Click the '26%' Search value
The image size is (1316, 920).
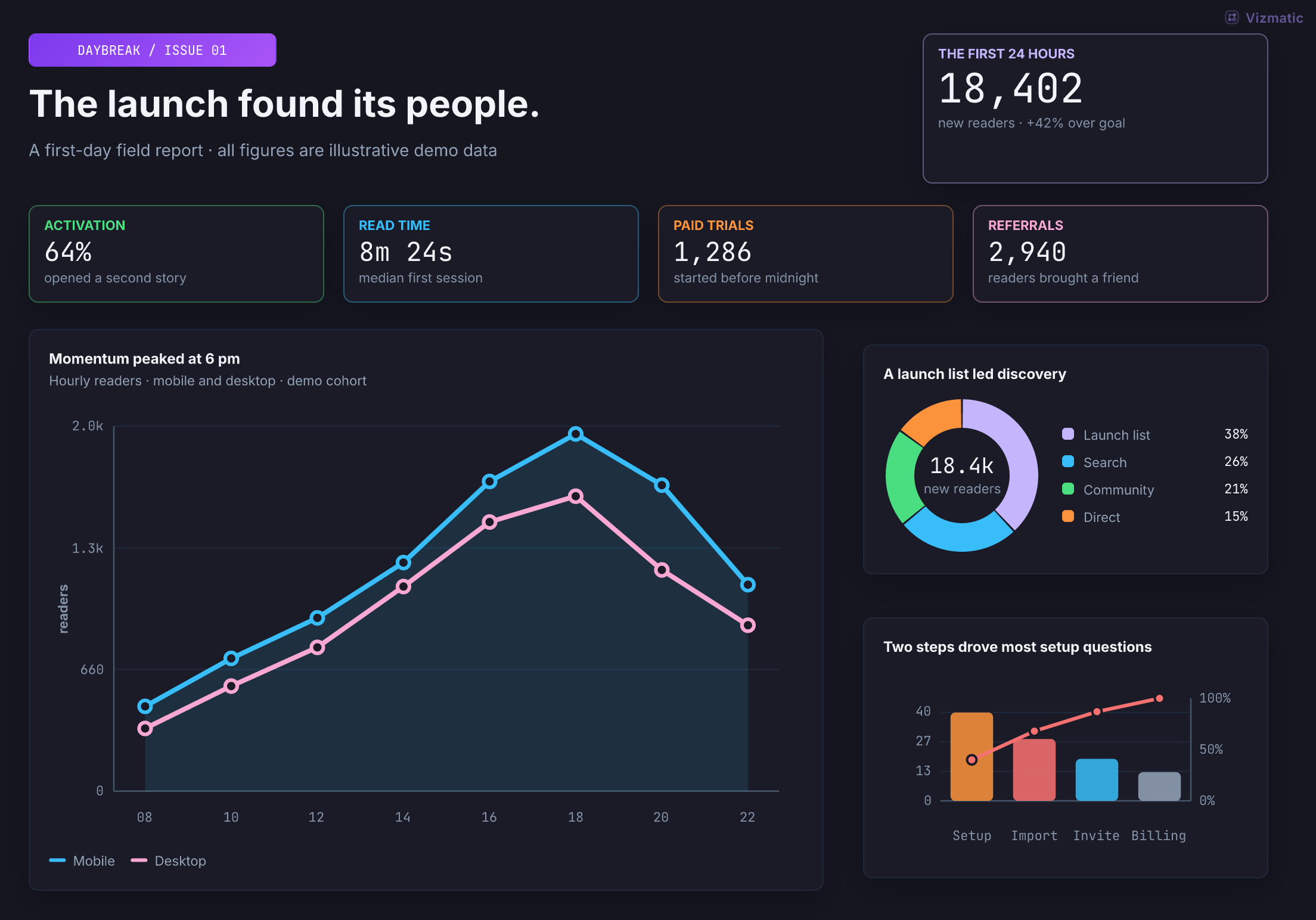coord(1236,461)
